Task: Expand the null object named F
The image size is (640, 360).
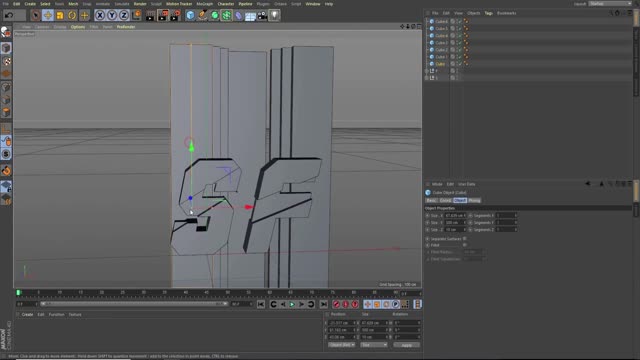Action: click(x=427, y=71)
